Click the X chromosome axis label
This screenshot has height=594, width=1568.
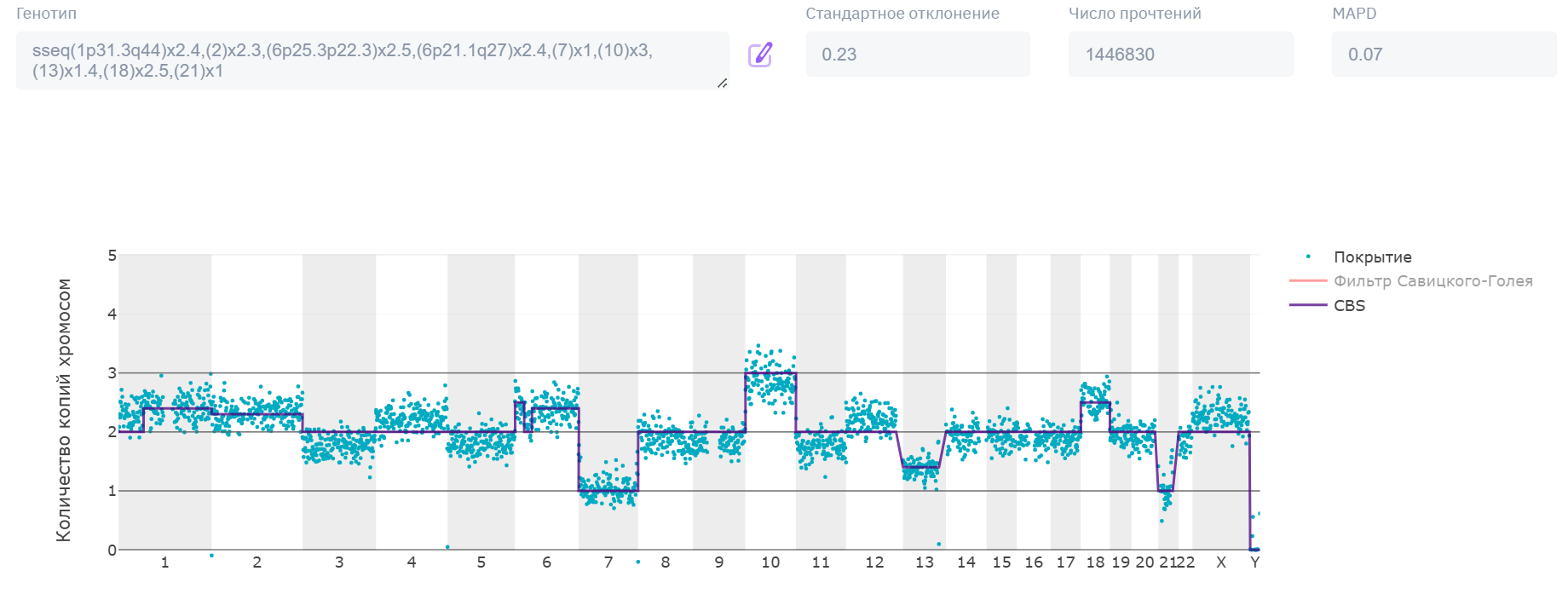(x=1221, y=562)
